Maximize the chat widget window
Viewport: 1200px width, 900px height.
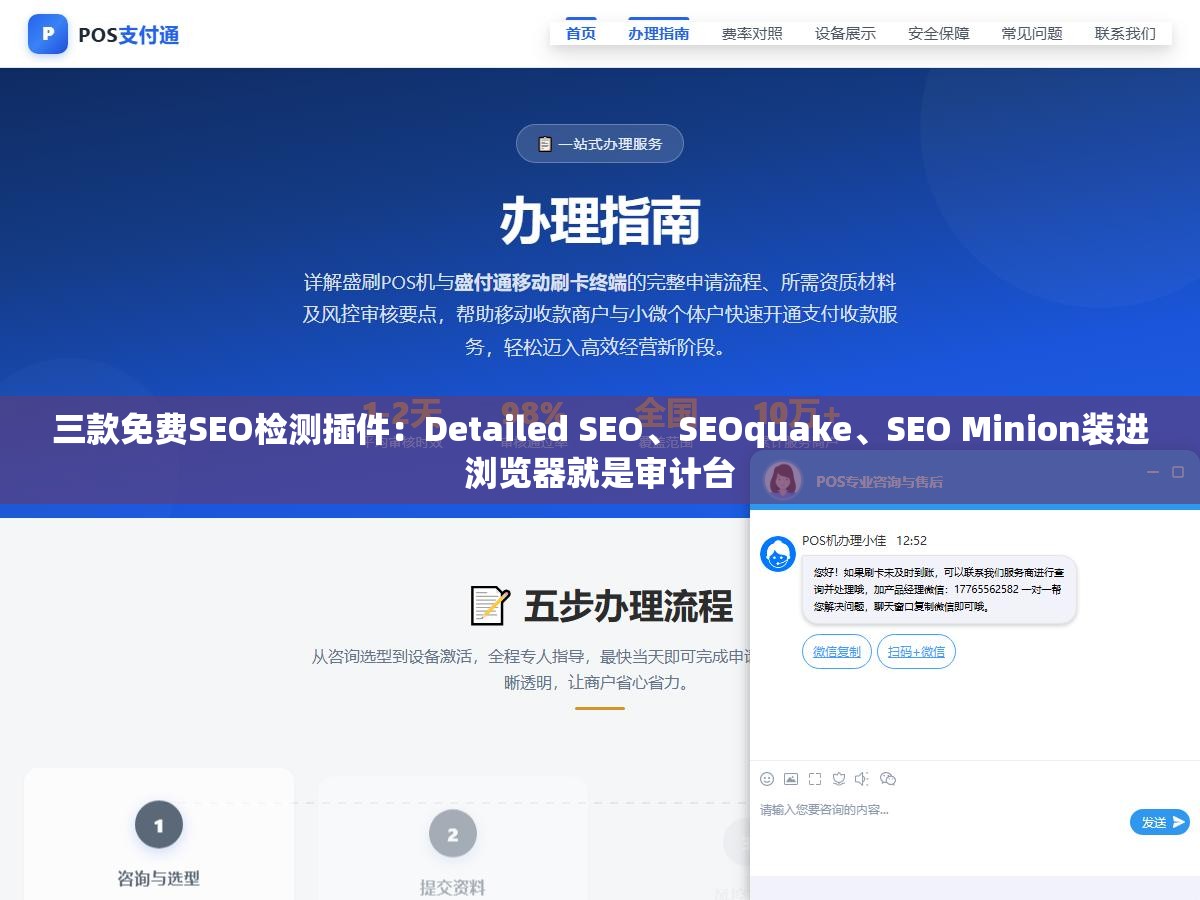pos(1178,472)
